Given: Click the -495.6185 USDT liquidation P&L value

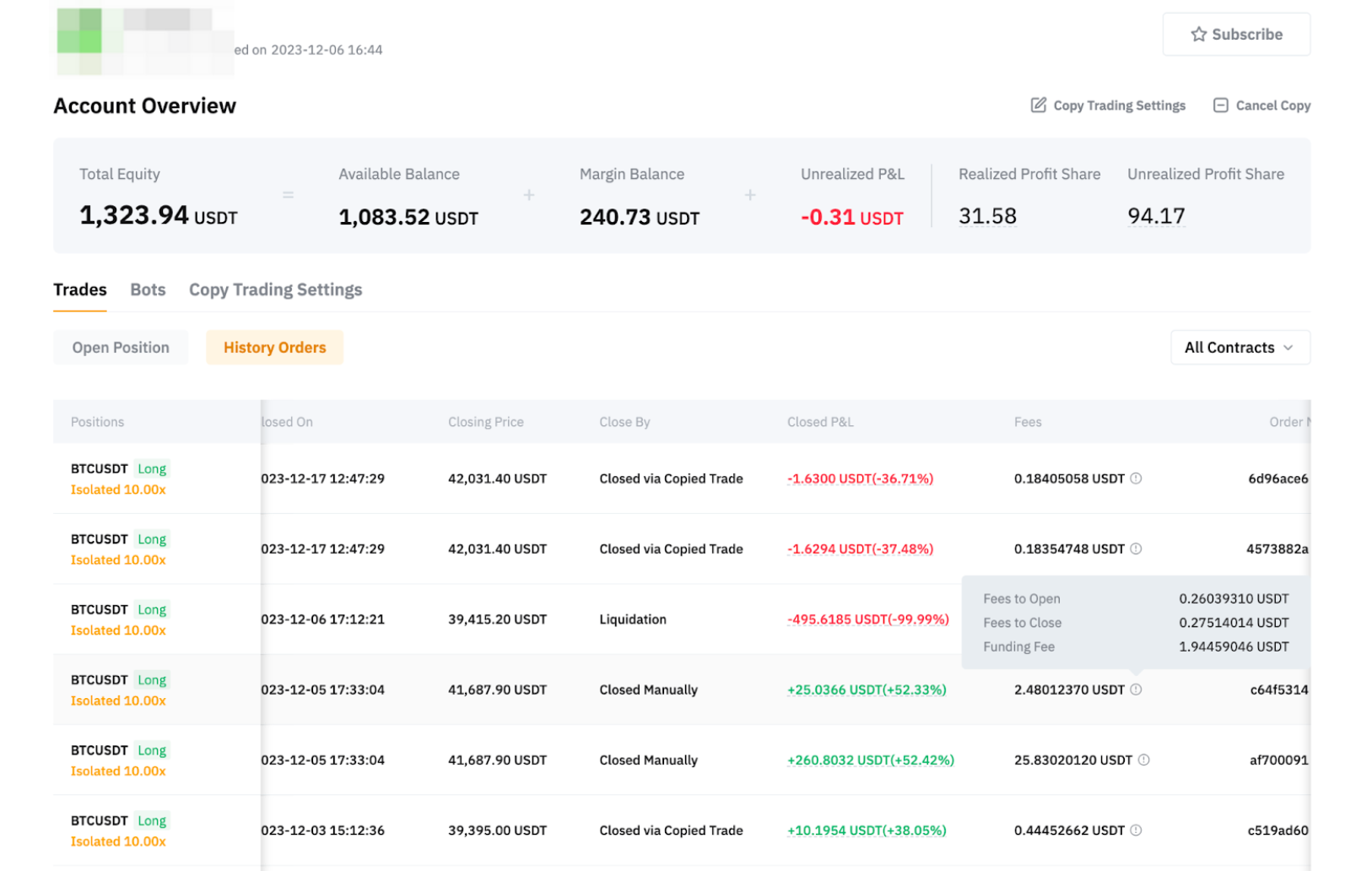Looking at the screenshot, I should (867, 619).
